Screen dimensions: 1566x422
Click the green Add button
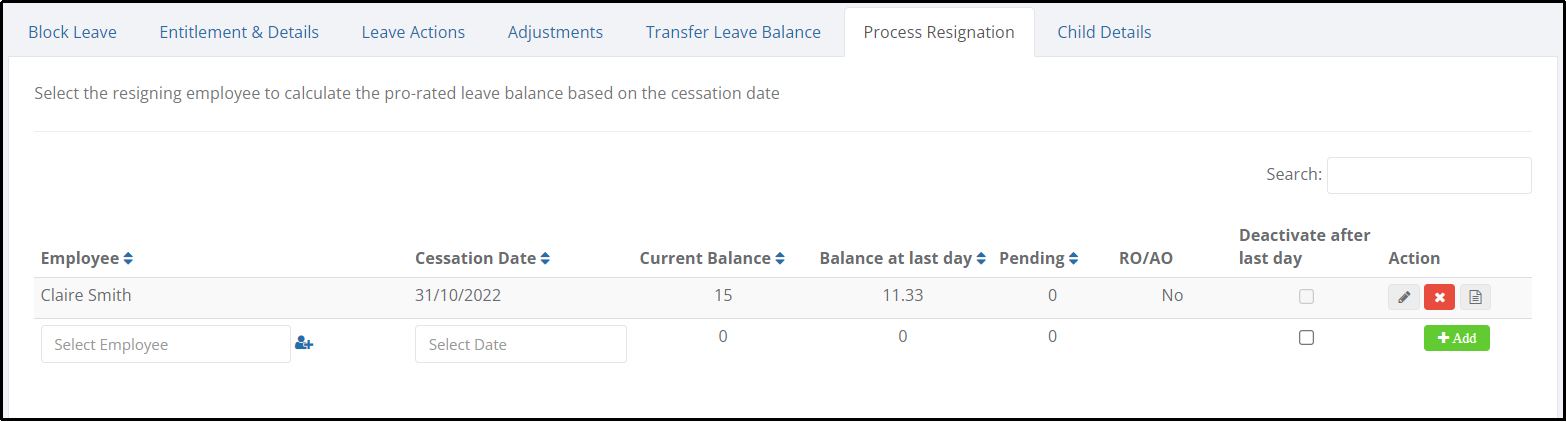[1456, 338]
